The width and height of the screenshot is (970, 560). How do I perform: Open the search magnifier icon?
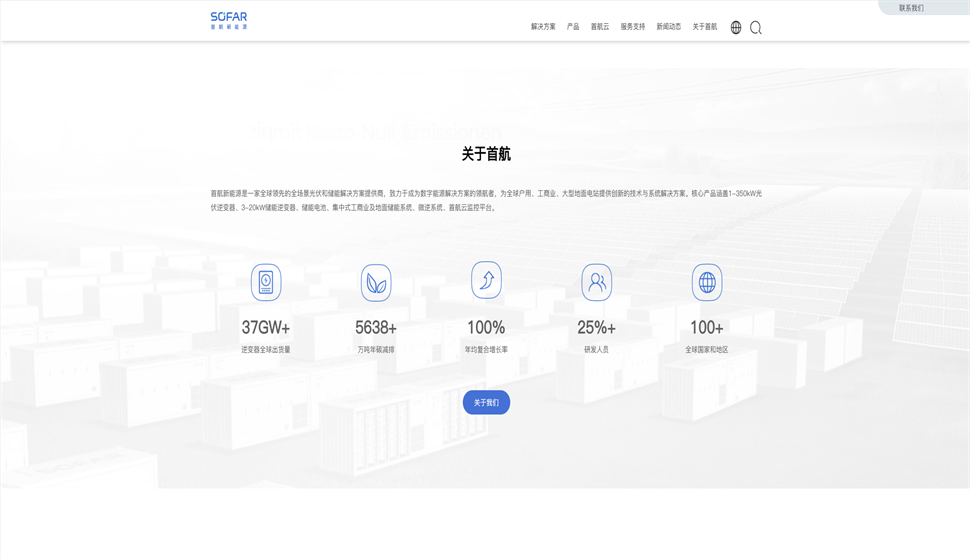pyautogui.click(x=755, y=28)
